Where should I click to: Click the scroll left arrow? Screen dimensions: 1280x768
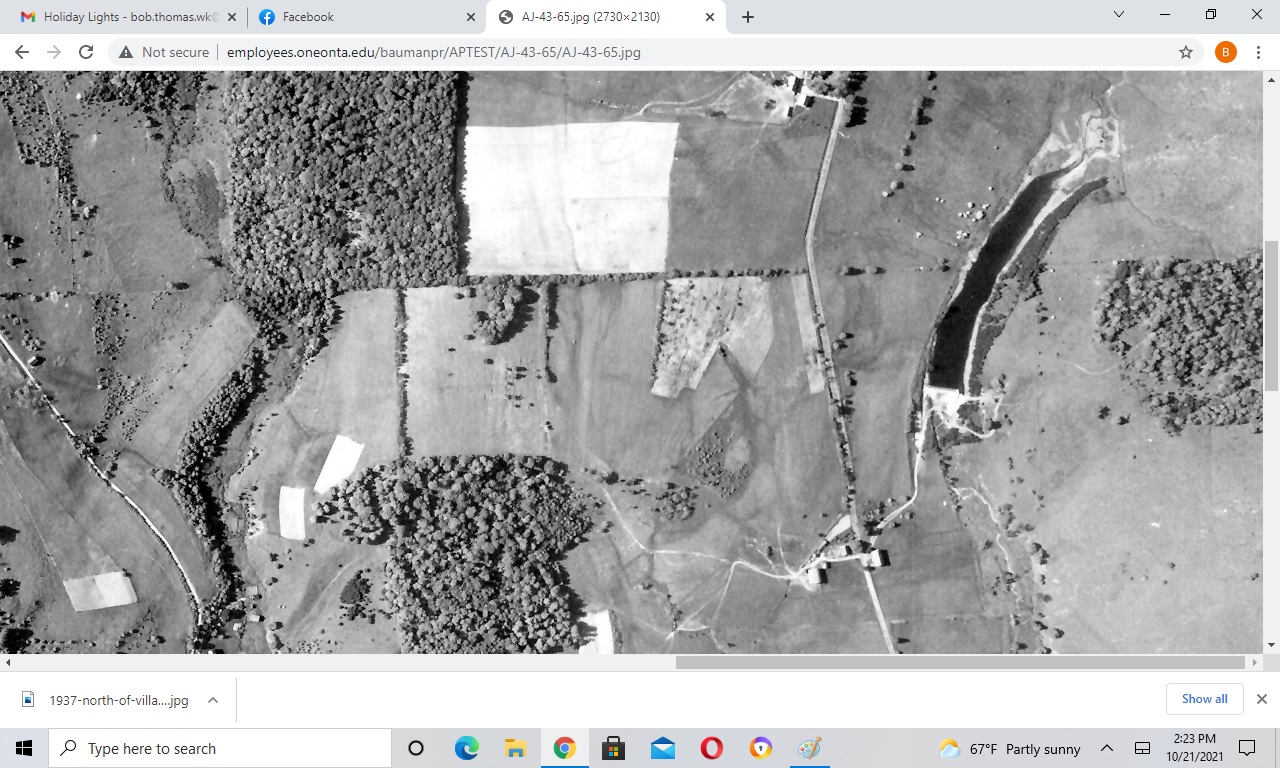click(x=7, y=662)
